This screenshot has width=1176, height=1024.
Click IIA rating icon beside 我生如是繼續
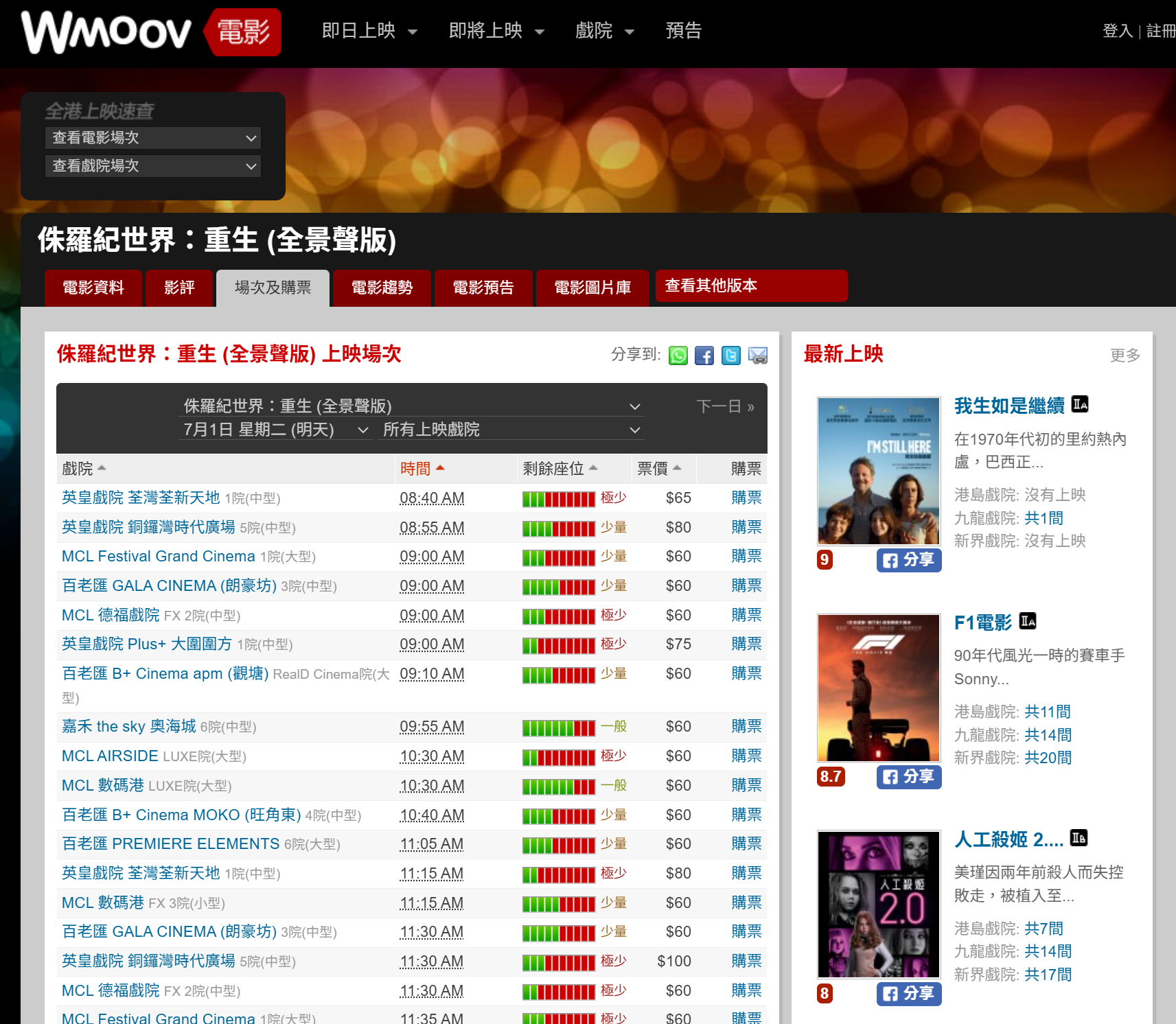click(x=1080, y=404)
